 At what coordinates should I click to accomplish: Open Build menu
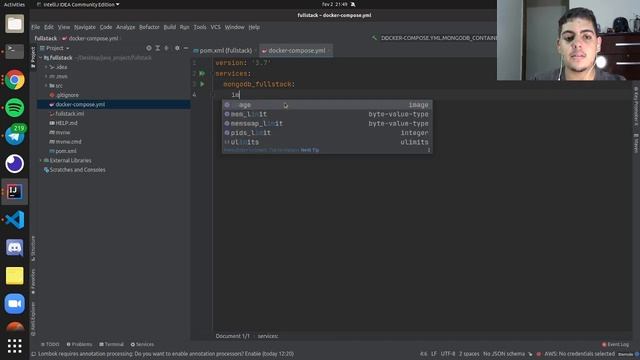(170, 27)
